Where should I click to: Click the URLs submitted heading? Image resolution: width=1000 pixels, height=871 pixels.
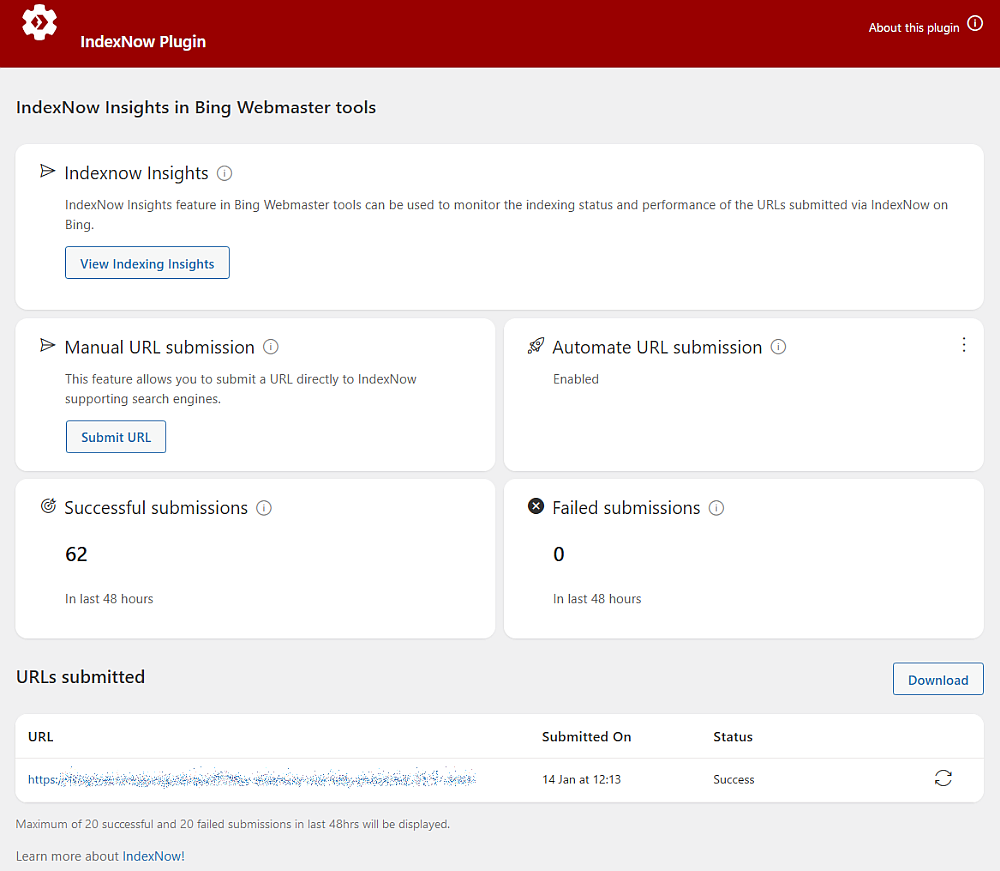pyautogui.click(x=80, y=677)
